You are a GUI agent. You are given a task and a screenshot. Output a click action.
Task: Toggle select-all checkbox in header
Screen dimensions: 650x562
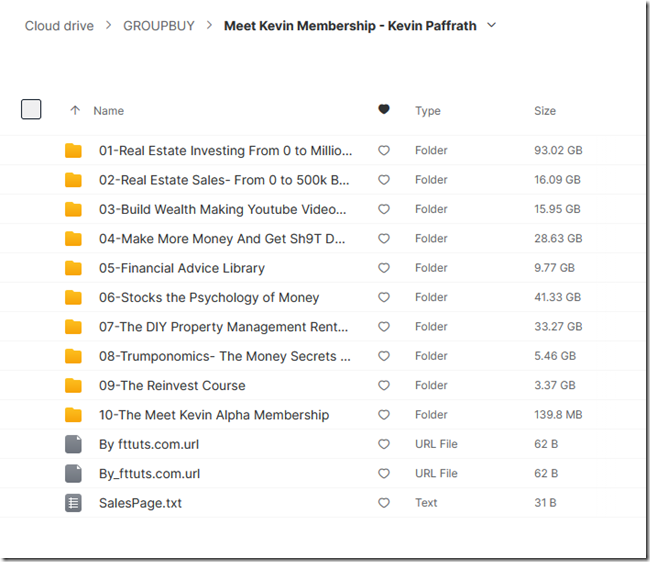[x=31, y=109]
